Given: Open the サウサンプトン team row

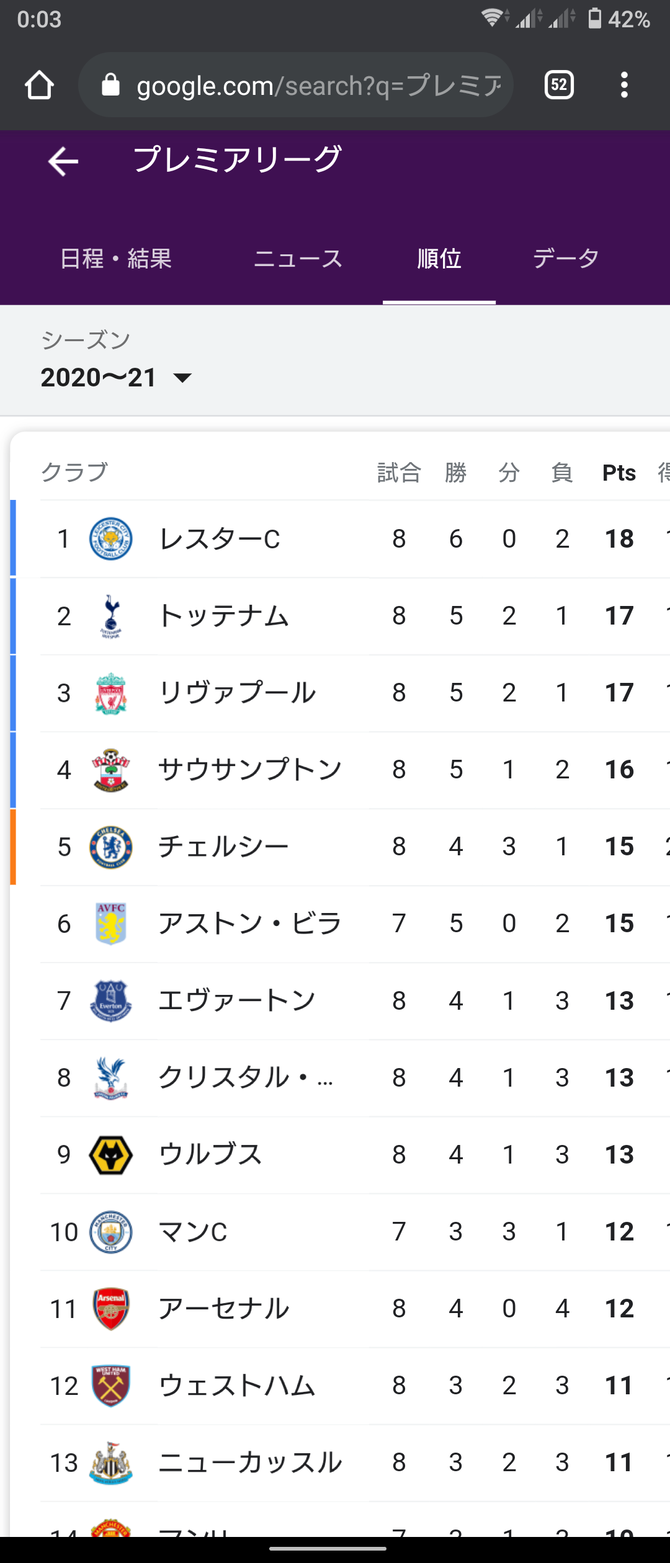Looking at the screenshot, I should click(x=250, y=770).
